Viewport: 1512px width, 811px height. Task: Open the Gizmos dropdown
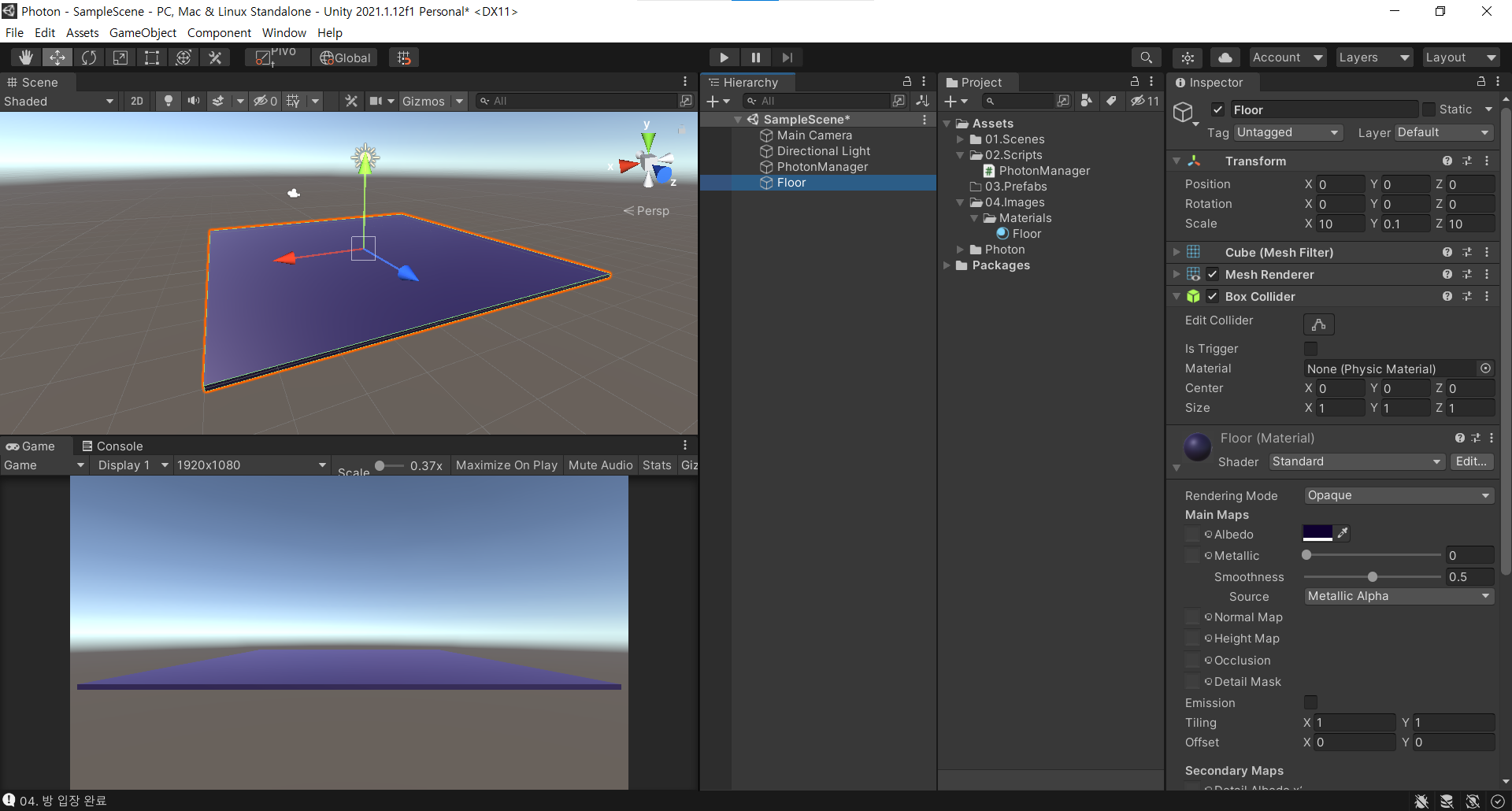click(x=434, y=101)
